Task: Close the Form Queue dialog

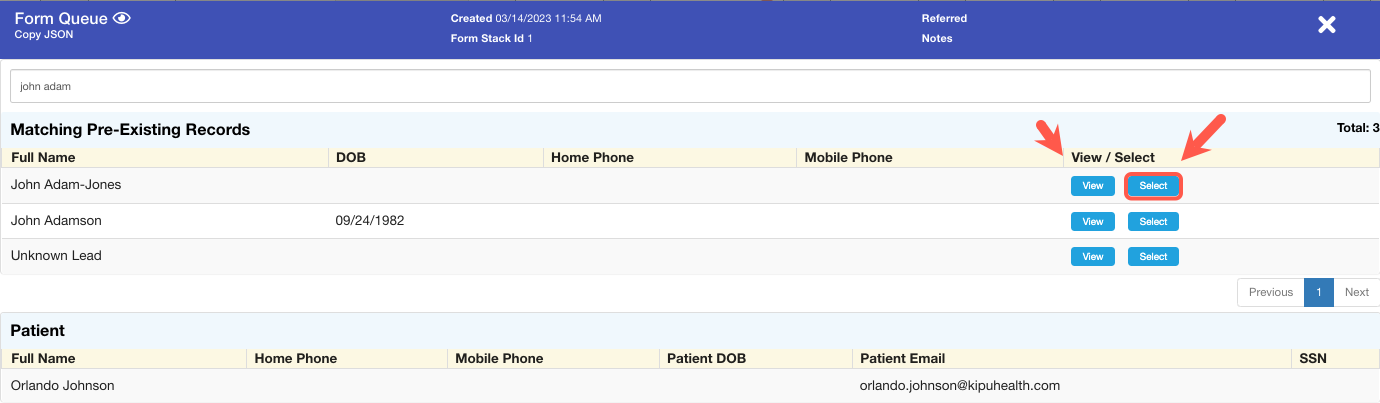Action: pos(1326,25)
